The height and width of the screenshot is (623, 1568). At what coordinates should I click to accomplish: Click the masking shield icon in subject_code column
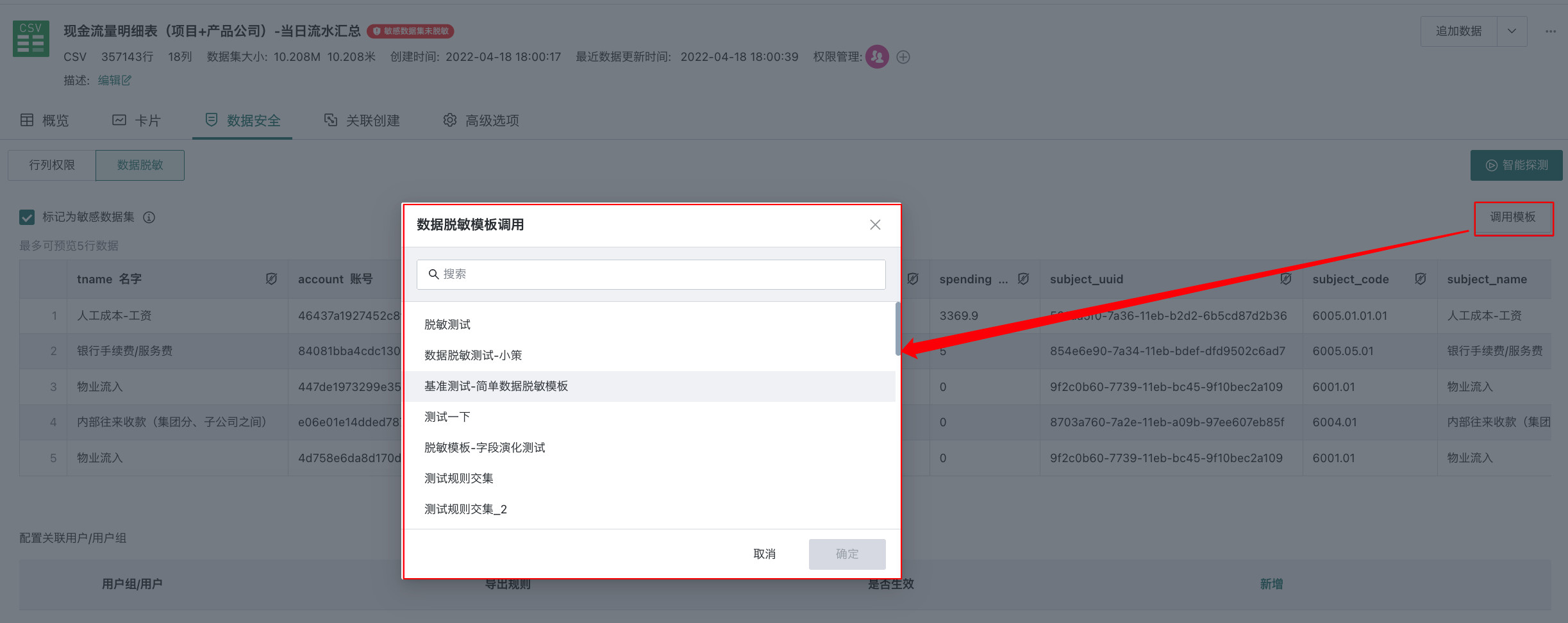[1420, 279]
